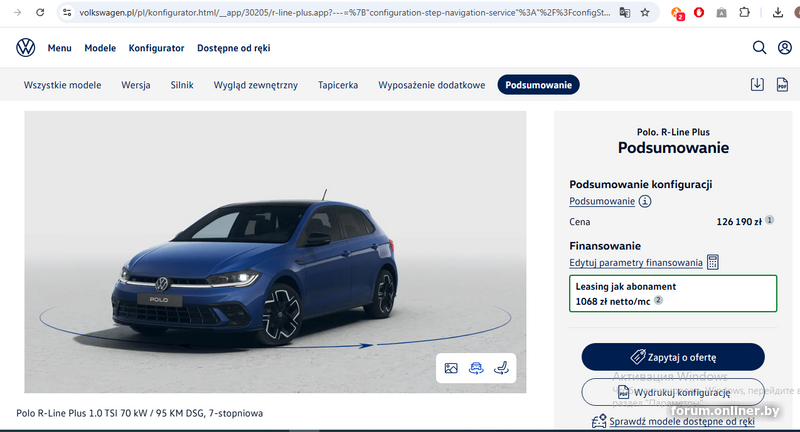The image size is (800, 432).
Task: Click the Finansowanie heading
Action: [x=605, y=246]
